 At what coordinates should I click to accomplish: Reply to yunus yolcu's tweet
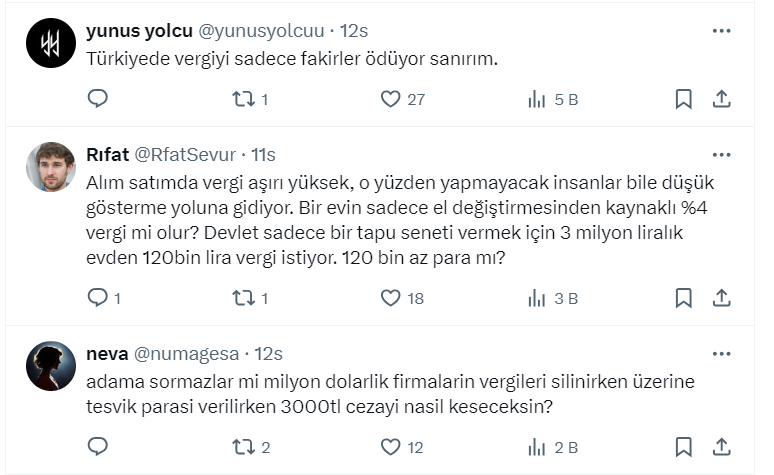(97, 98)
